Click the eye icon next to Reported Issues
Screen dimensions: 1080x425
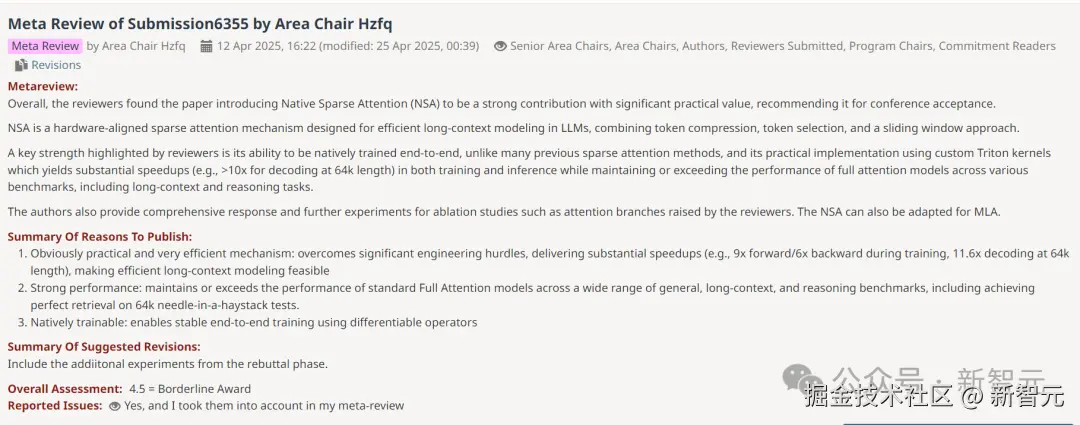pyautogui.click(x=114, y=406)
